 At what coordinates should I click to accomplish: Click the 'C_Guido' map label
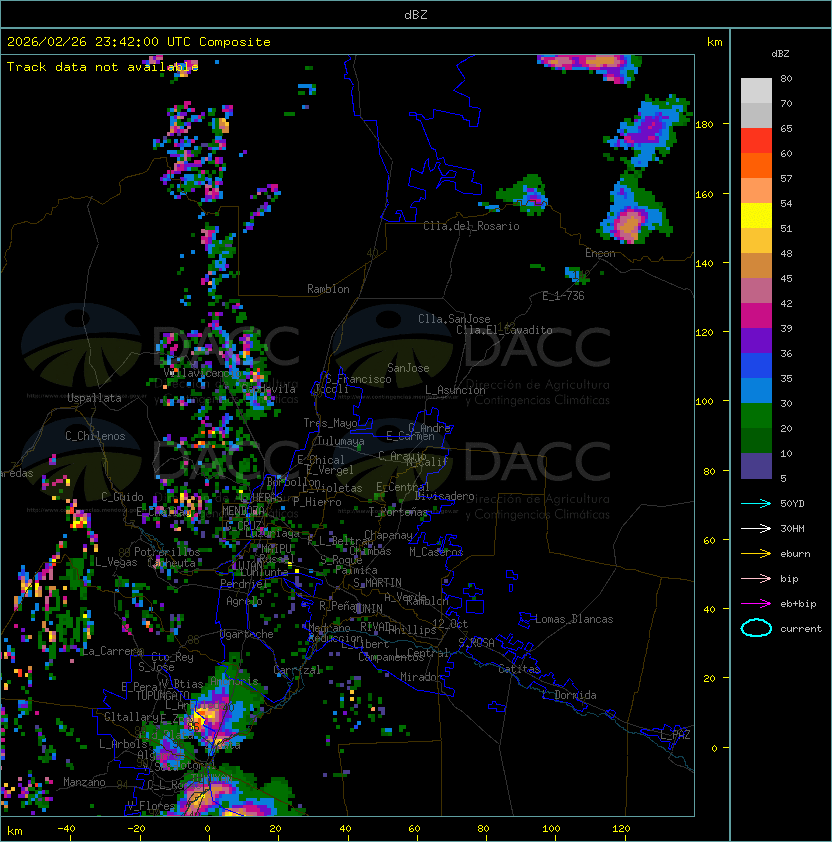[x=122, y=497]
